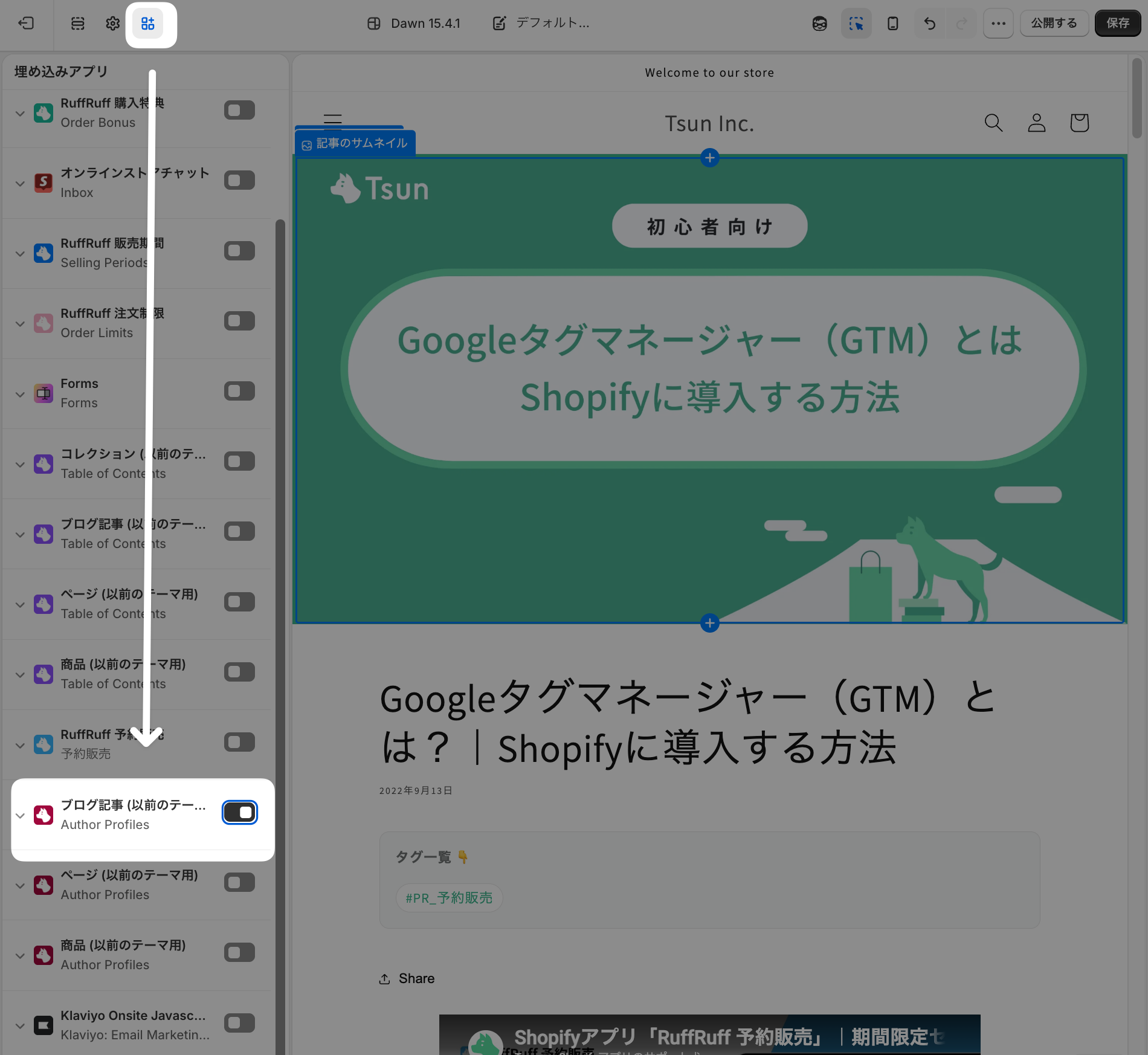Click the Tsun Inc. store title link
The height and width of the screenshot is (1055, 1148).
(x=709, y=124)
